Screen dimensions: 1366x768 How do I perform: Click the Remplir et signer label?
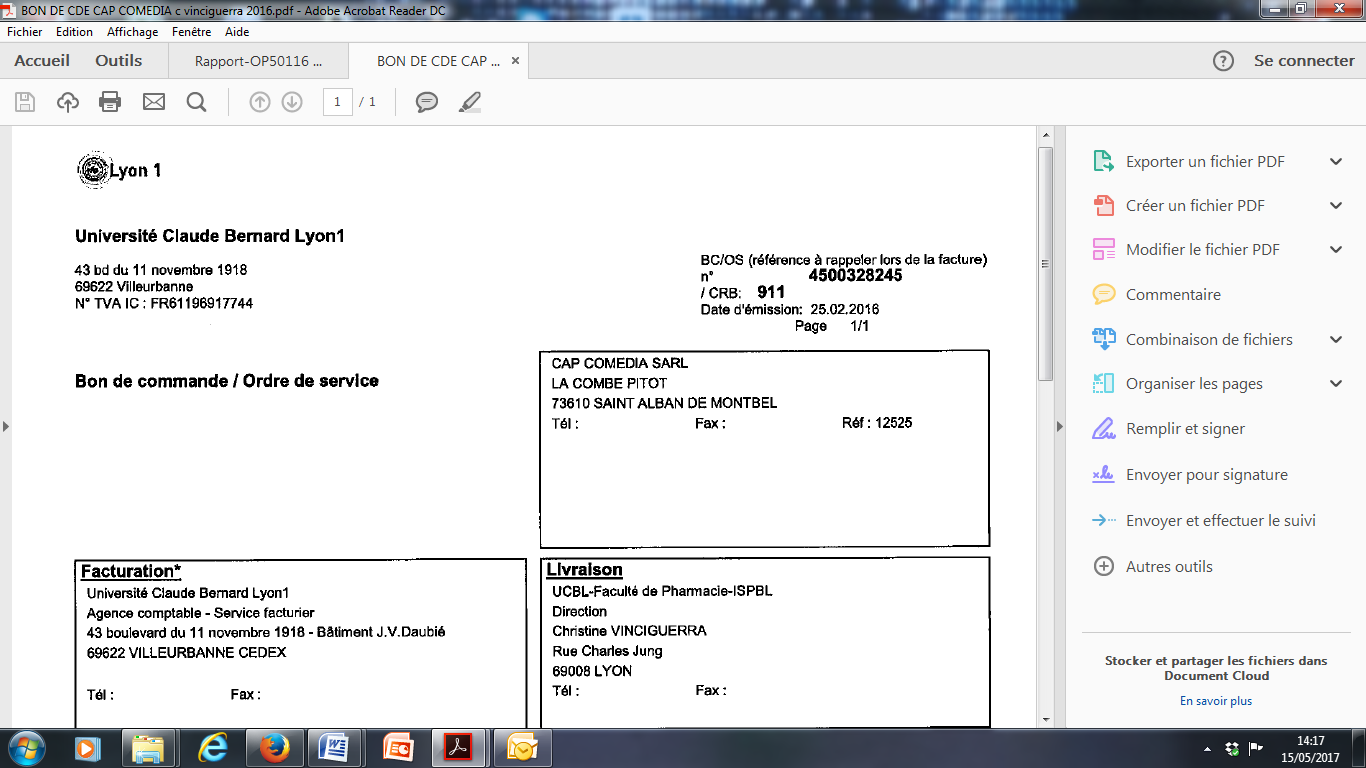pos(1185,428)
